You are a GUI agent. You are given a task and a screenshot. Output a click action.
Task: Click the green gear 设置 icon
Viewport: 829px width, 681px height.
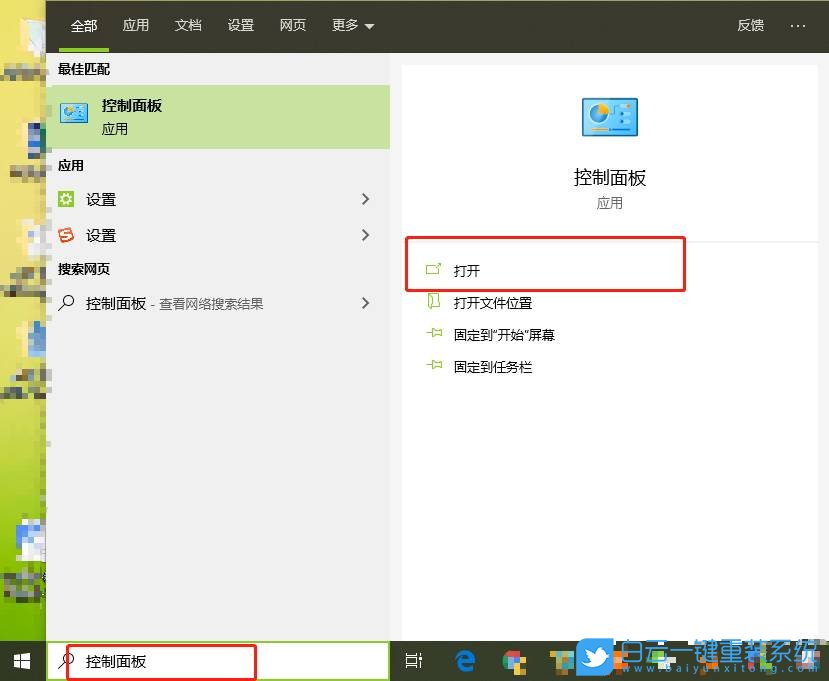(68, 199)
